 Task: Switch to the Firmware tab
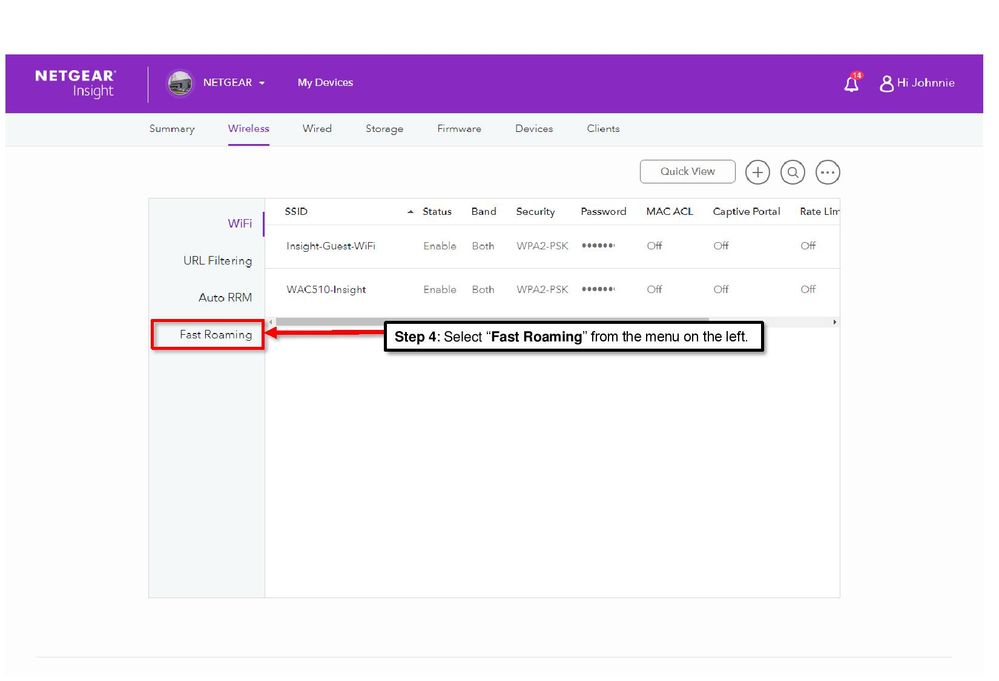(459, 129)
